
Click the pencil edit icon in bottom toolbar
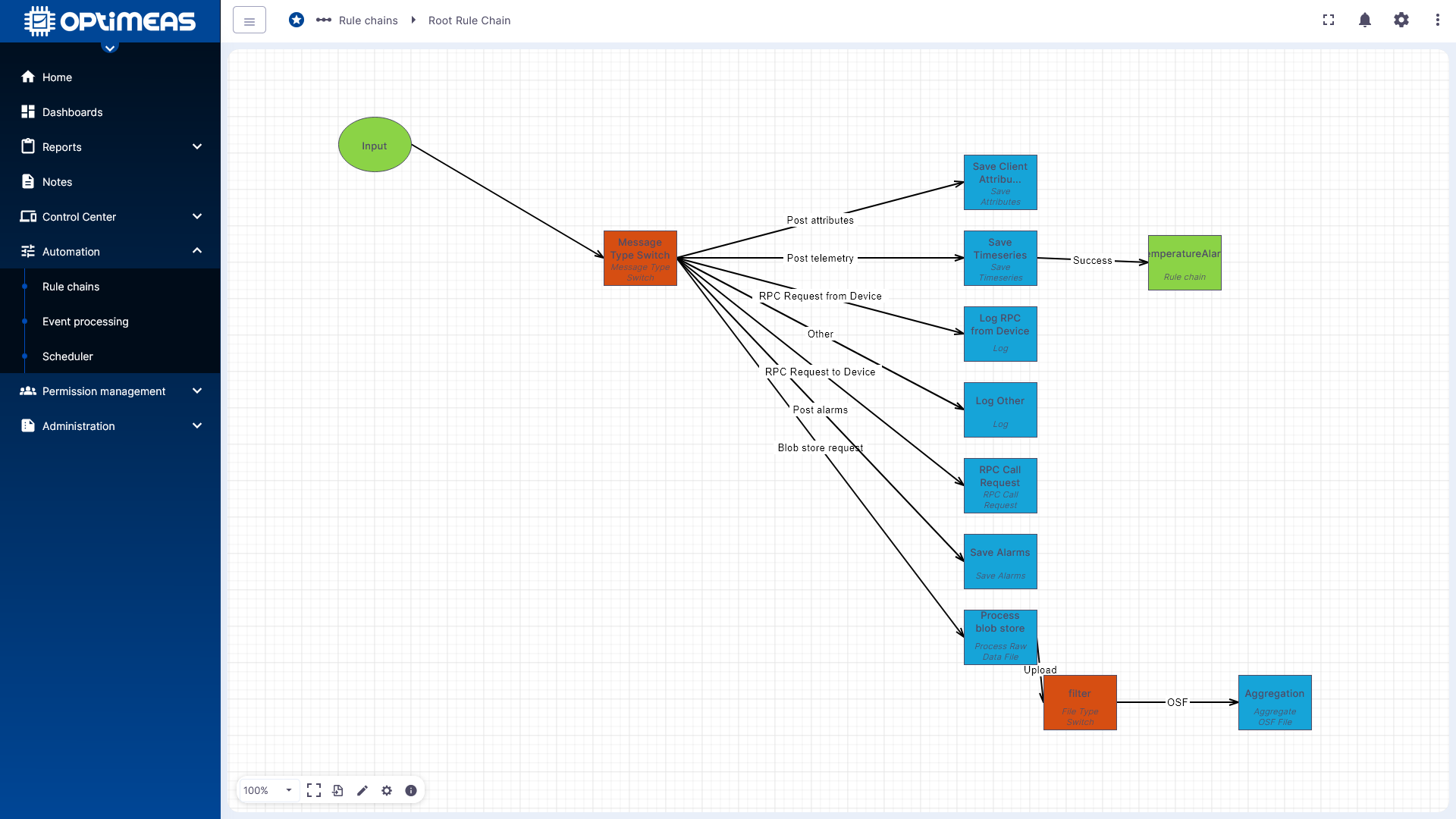362,790
